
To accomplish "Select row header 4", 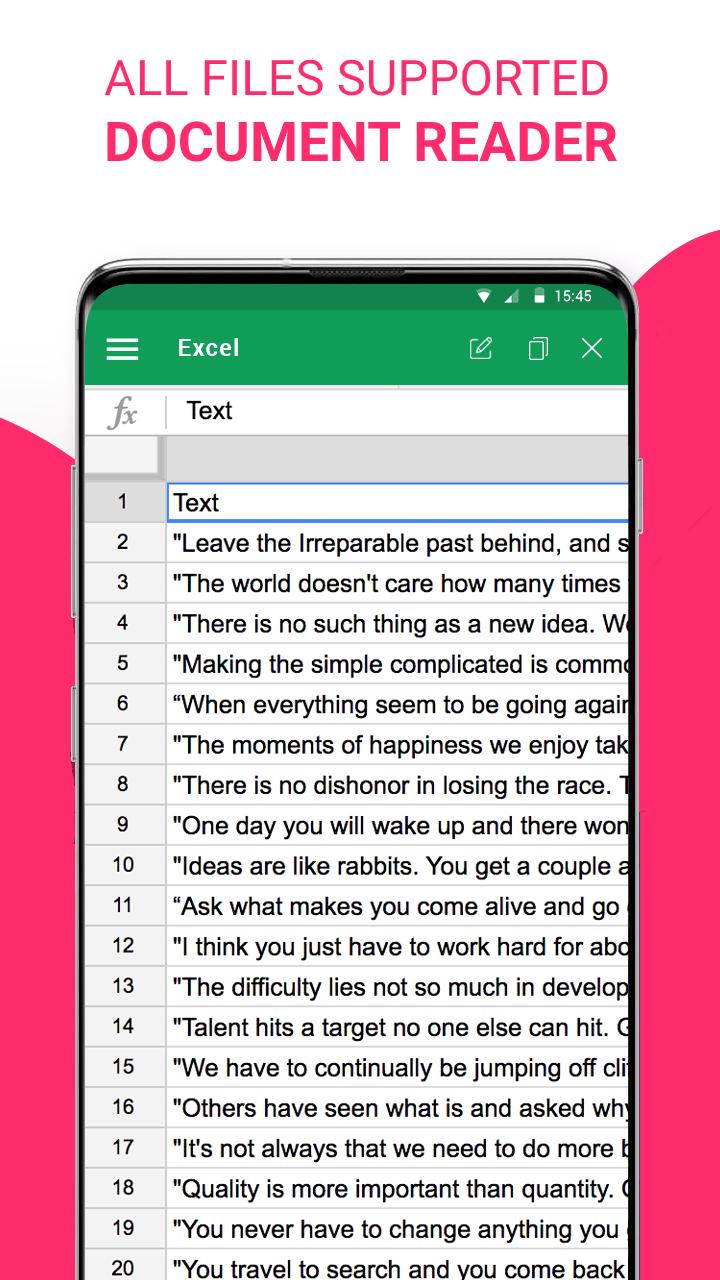I will click(x=124, y=623).
